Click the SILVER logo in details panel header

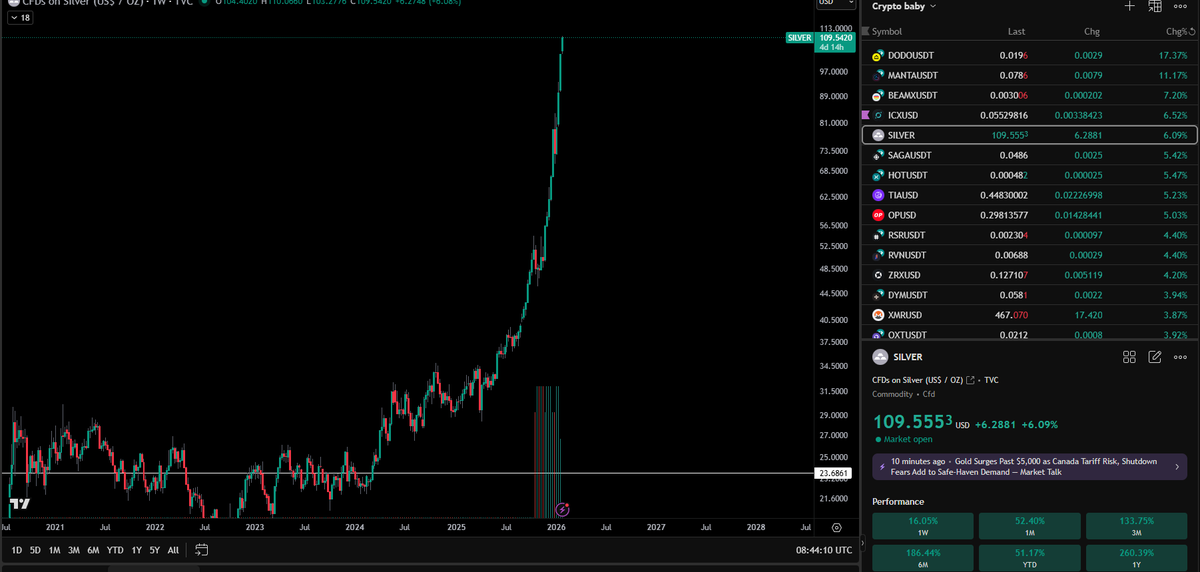point(880,357)
